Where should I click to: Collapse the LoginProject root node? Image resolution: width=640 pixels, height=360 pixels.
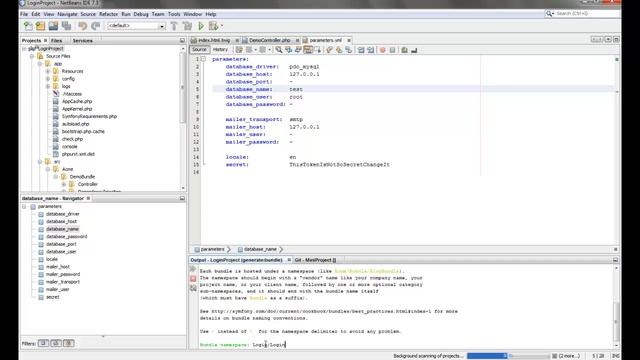pos(24,49)
